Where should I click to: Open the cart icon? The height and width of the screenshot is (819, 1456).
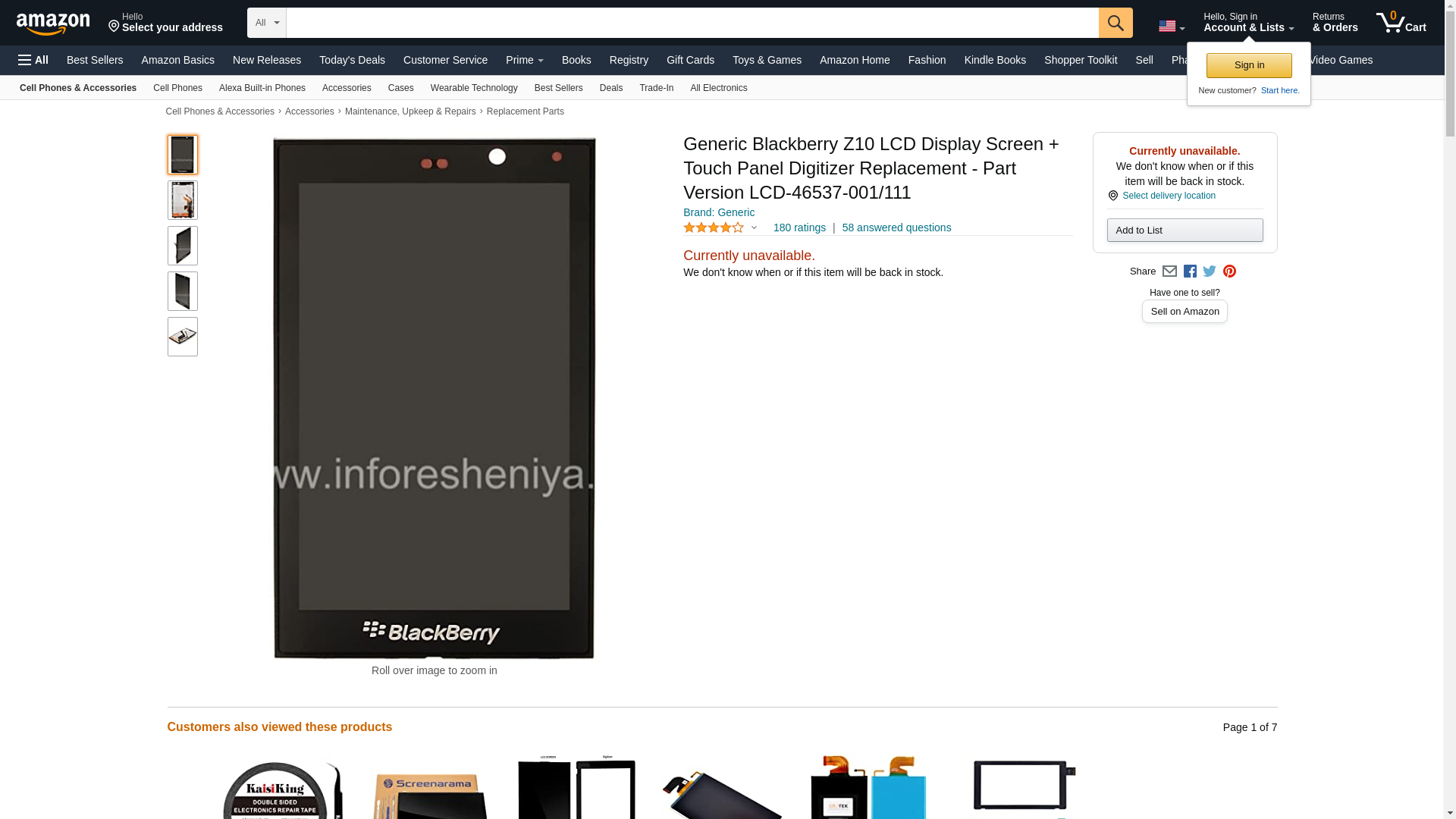click(1401, 22)
